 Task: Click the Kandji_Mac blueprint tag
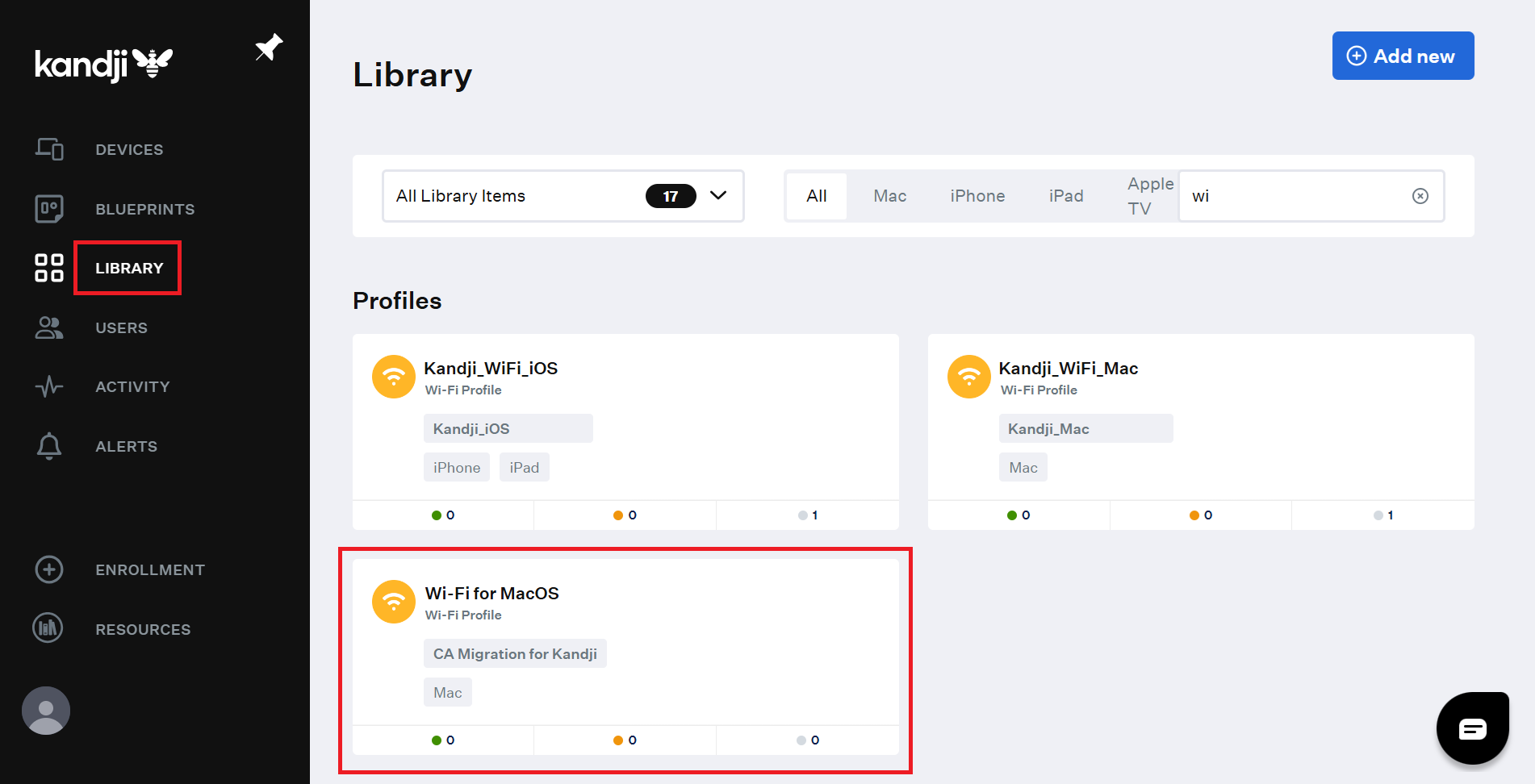tap(1086, 428)
